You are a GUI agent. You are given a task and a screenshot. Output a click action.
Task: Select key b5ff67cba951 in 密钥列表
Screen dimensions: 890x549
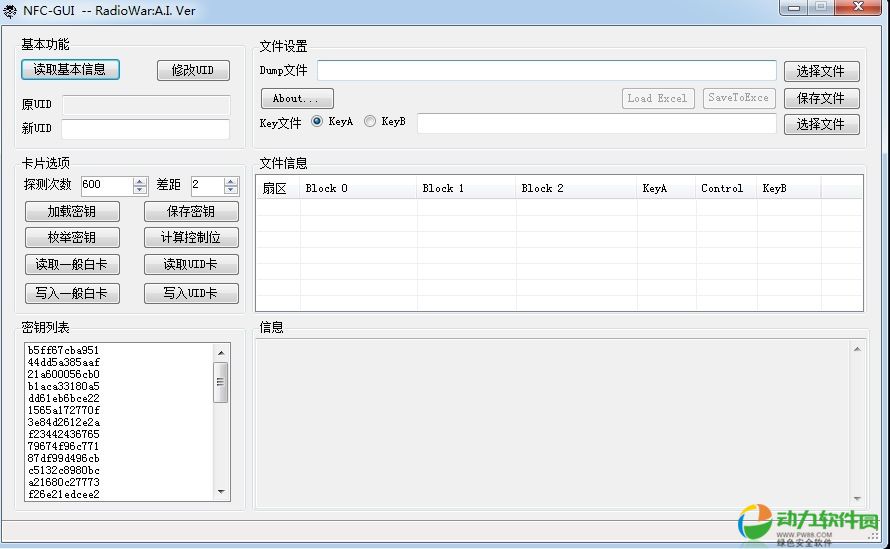coord(64,350)
